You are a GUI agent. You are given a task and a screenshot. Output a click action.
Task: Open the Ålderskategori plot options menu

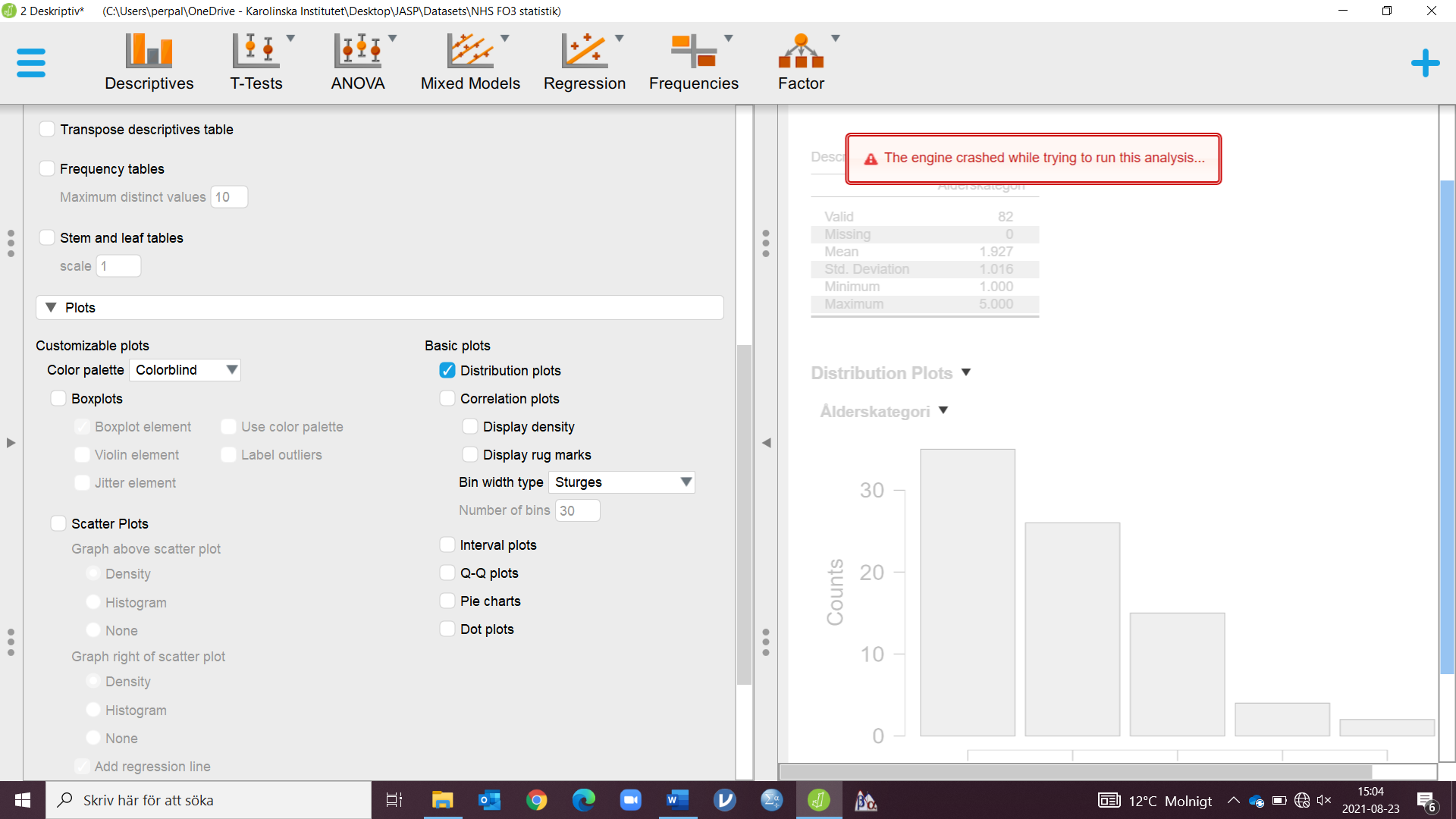(x=943, y=410)
